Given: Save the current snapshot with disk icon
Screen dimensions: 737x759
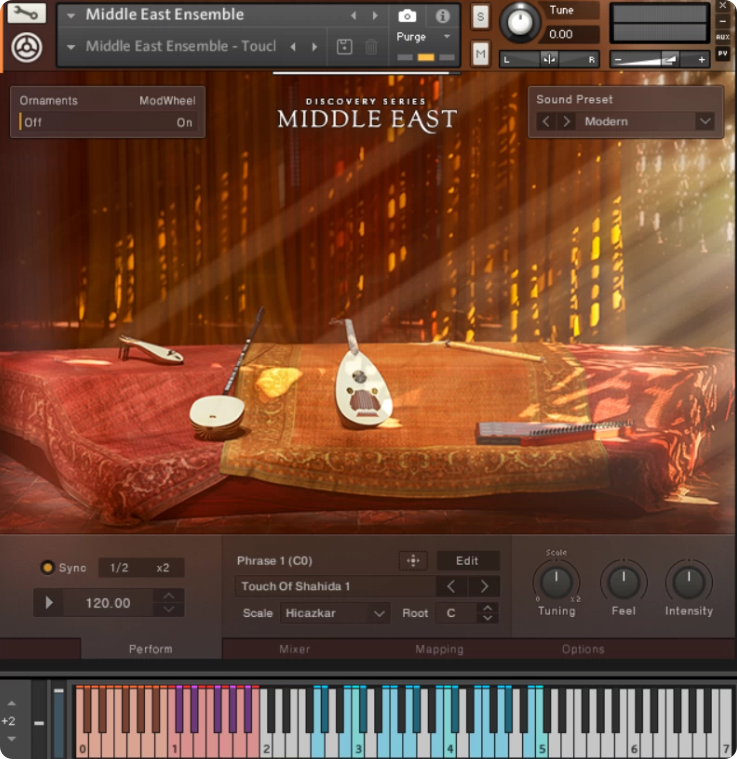Looking at the screenshot, I should pos(345,47).
